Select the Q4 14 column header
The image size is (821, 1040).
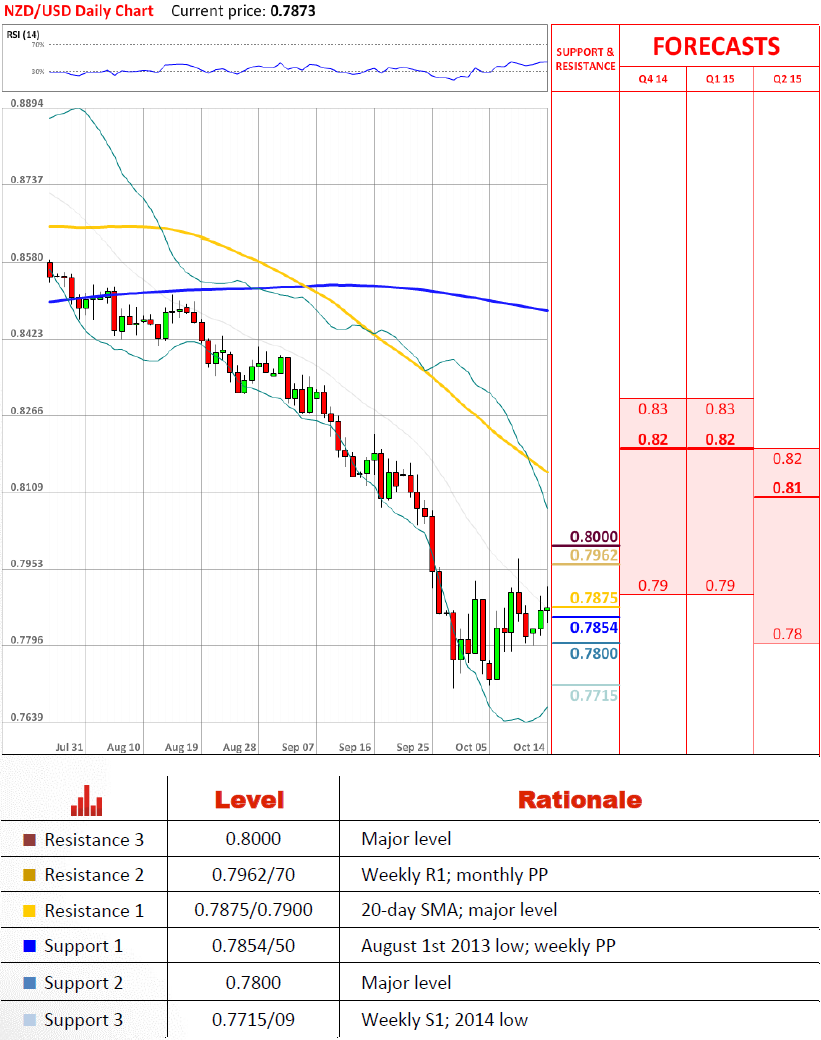click(x=653, y=79)
